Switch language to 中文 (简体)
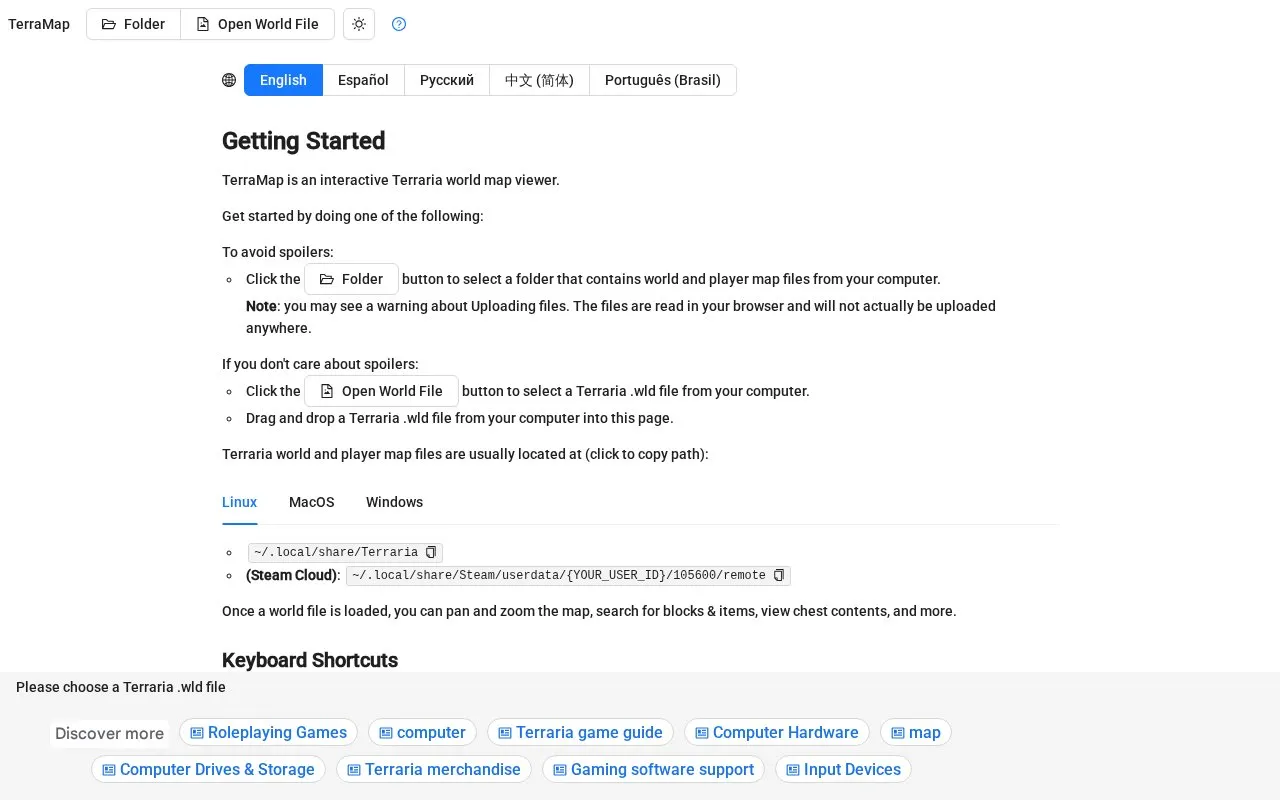The image size is (1280, 800). (x=539, y=80)
